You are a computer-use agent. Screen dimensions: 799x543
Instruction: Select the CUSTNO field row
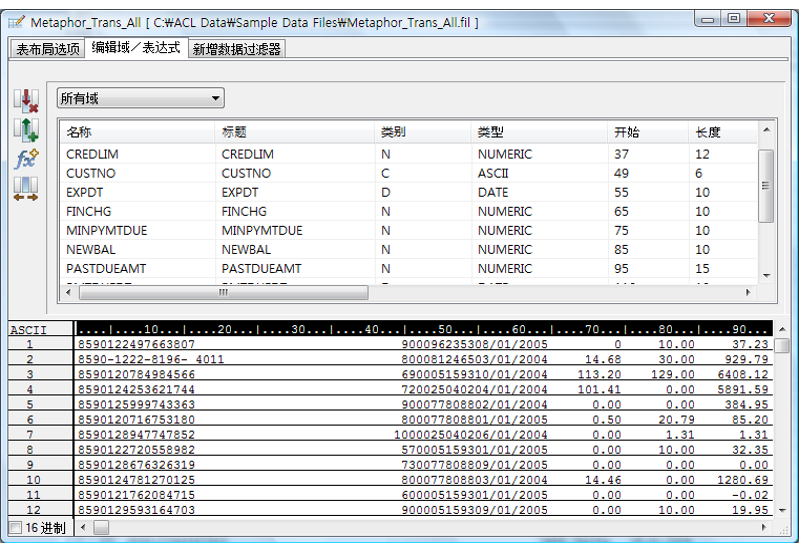(x=91, y=174)
